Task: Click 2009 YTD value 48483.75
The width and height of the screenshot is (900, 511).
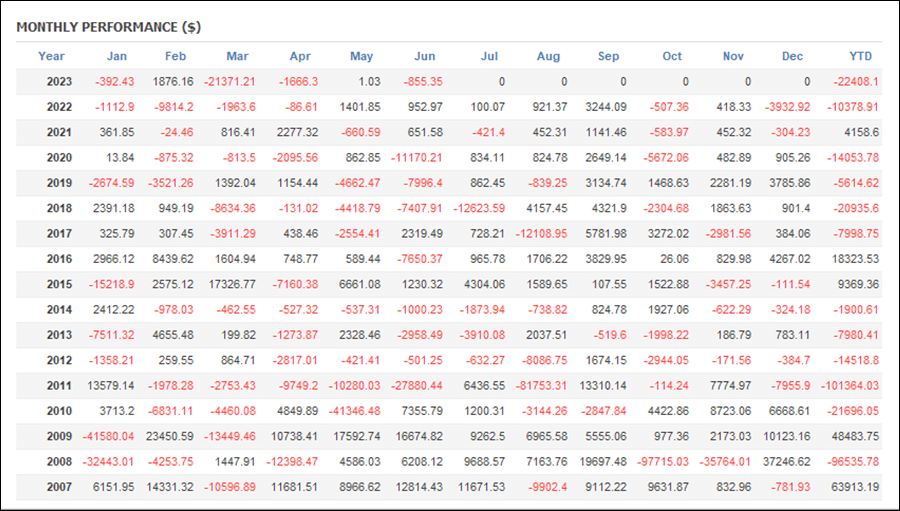Action: [x=855, y=436]
